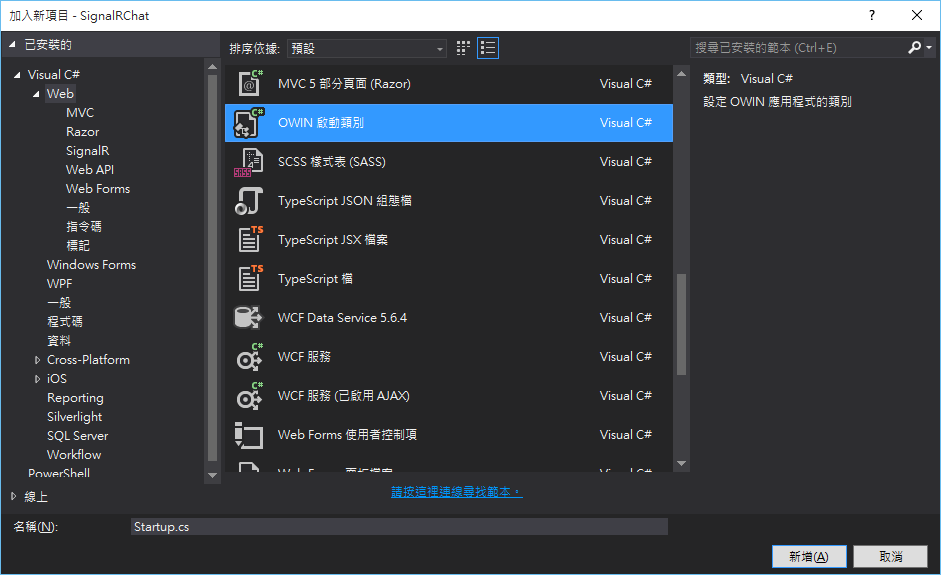Switch to medium icons list view
The image size is (941, 575).
[x=488, y=48]
